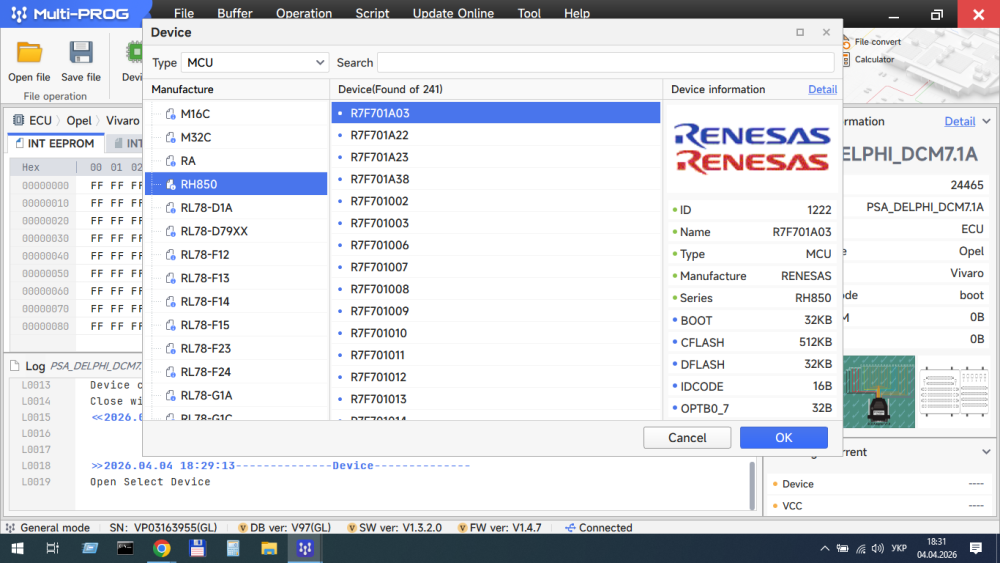Open the Type MCU dropdown
This screenshot has width=1000, height=563.
[255, 62]
